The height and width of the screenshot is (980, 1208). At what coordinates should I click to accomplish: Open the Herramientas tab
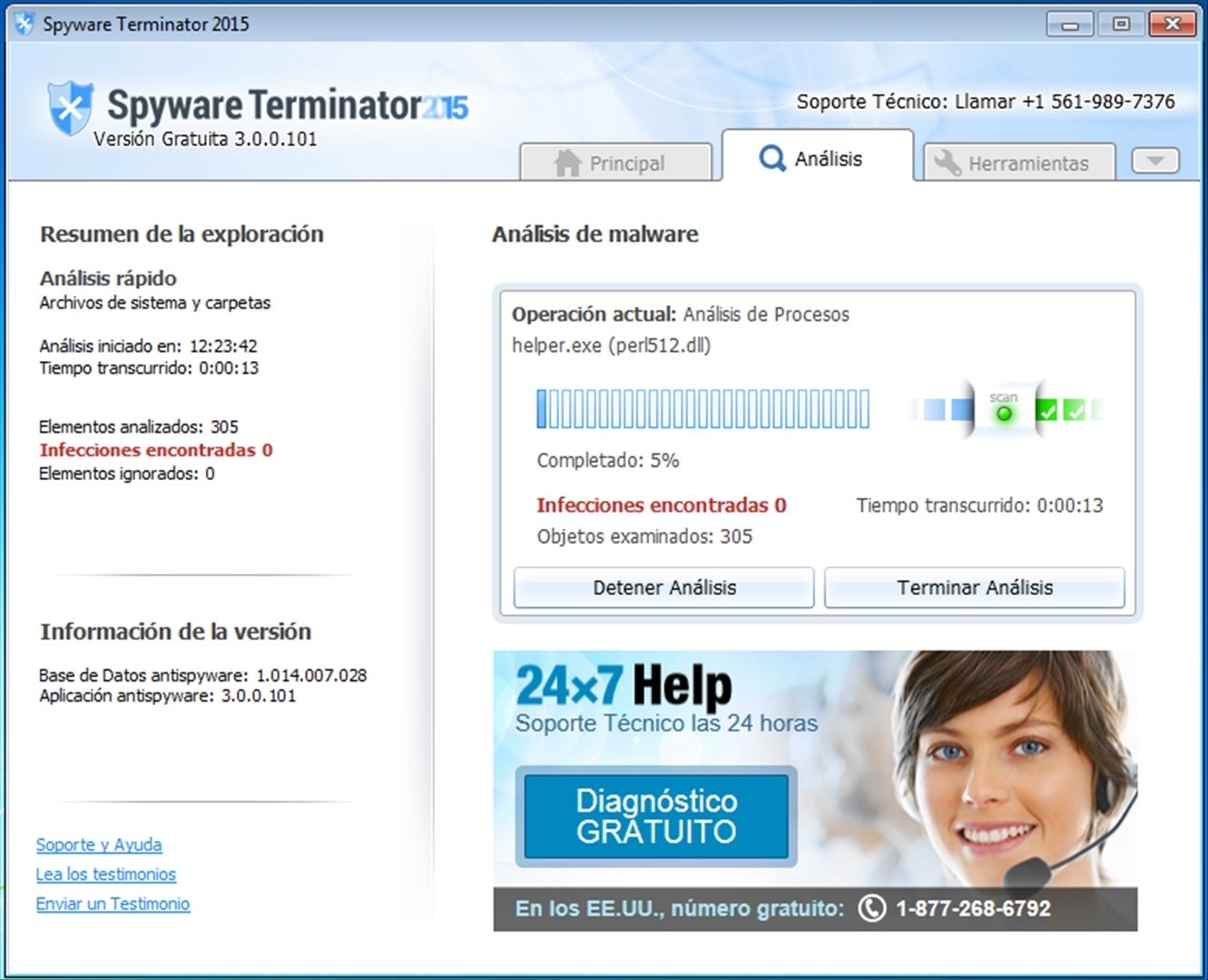pyautogui.click(x=1019, y=162)
